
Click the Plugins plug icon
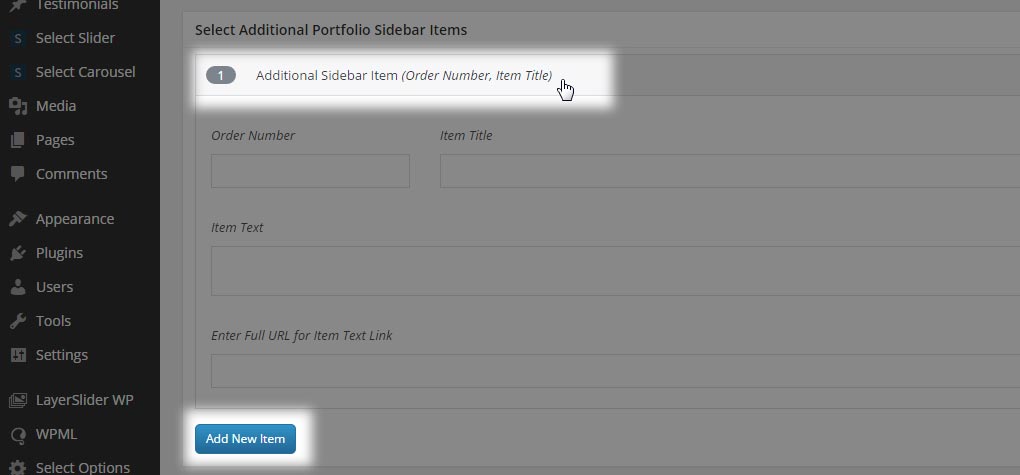[x=17, y=253]
